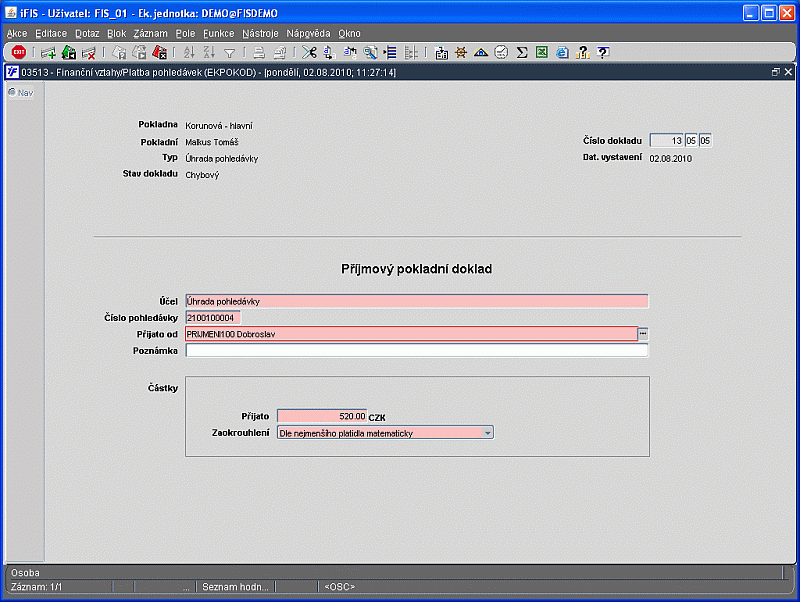This screenshot has width=800, height=602.
Task: Click the Přijato od field
Action: [x=411, y=334]
